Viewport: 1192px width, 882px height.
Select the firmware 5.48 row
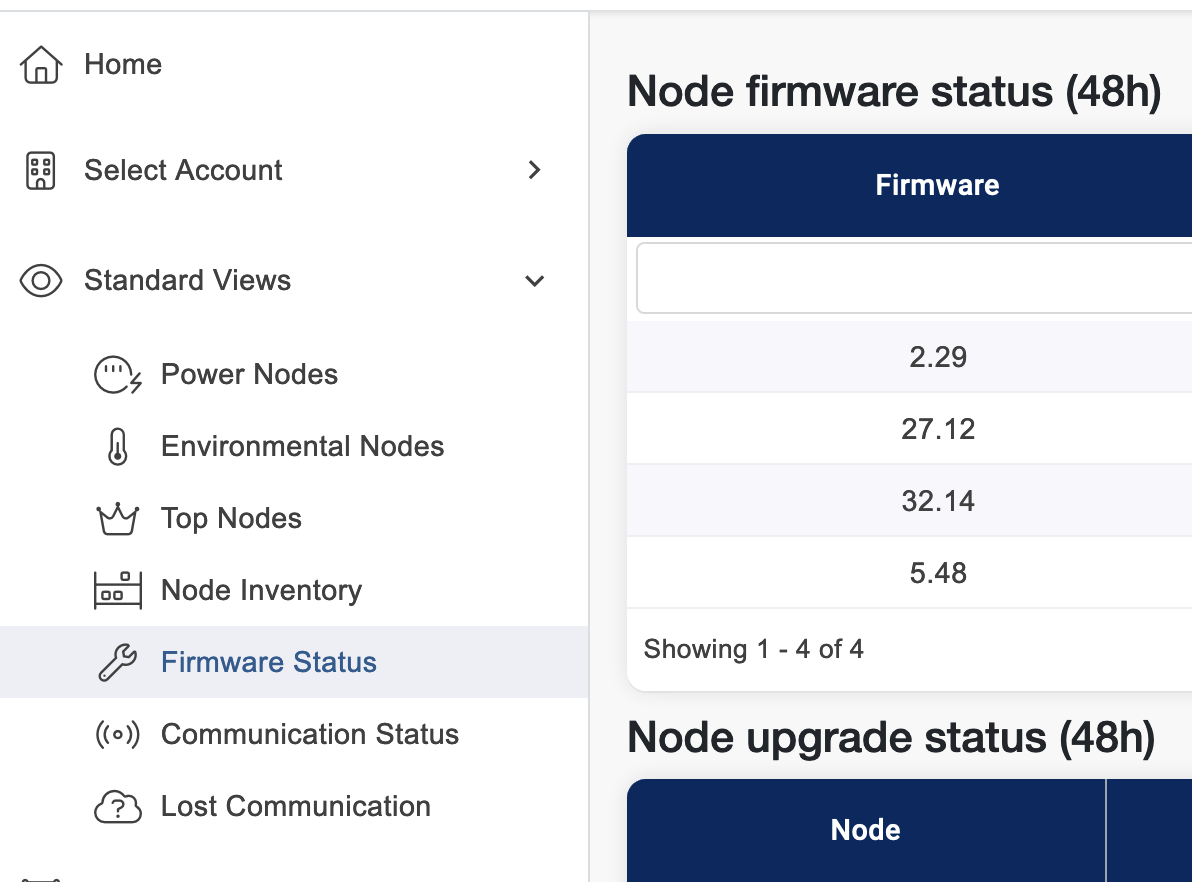pyautogui.click(x=937, y=573)
